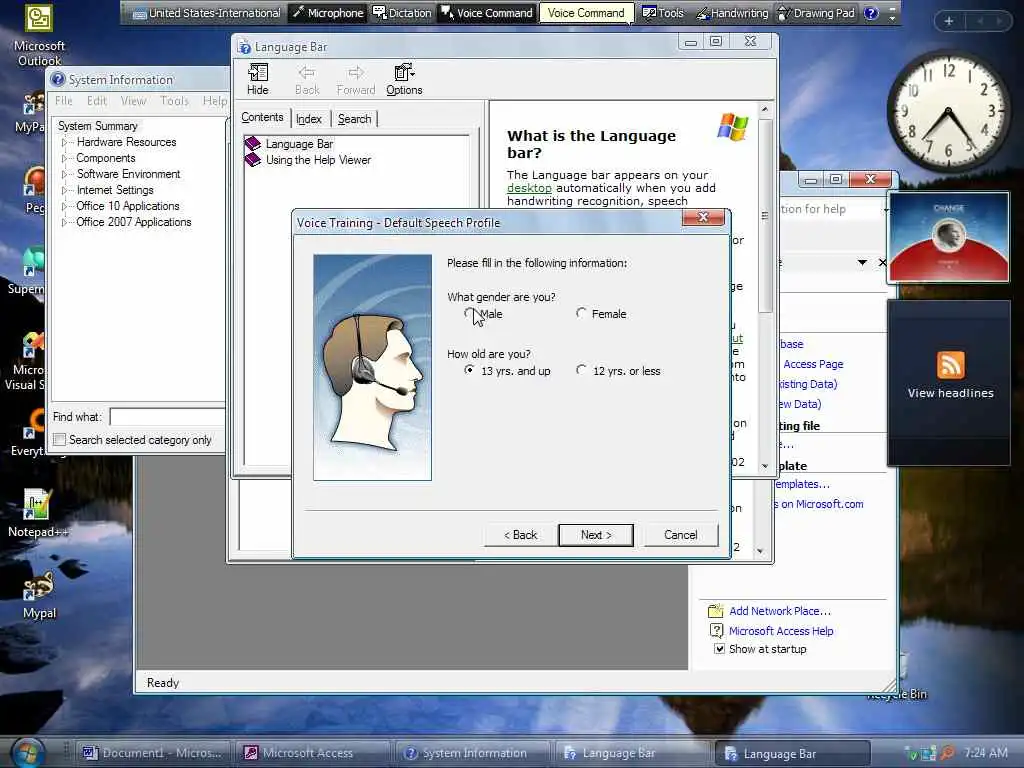This screenshot has width=1024, height=768.
Task: Click the language bar help question icon
Action: coord(871,13)
